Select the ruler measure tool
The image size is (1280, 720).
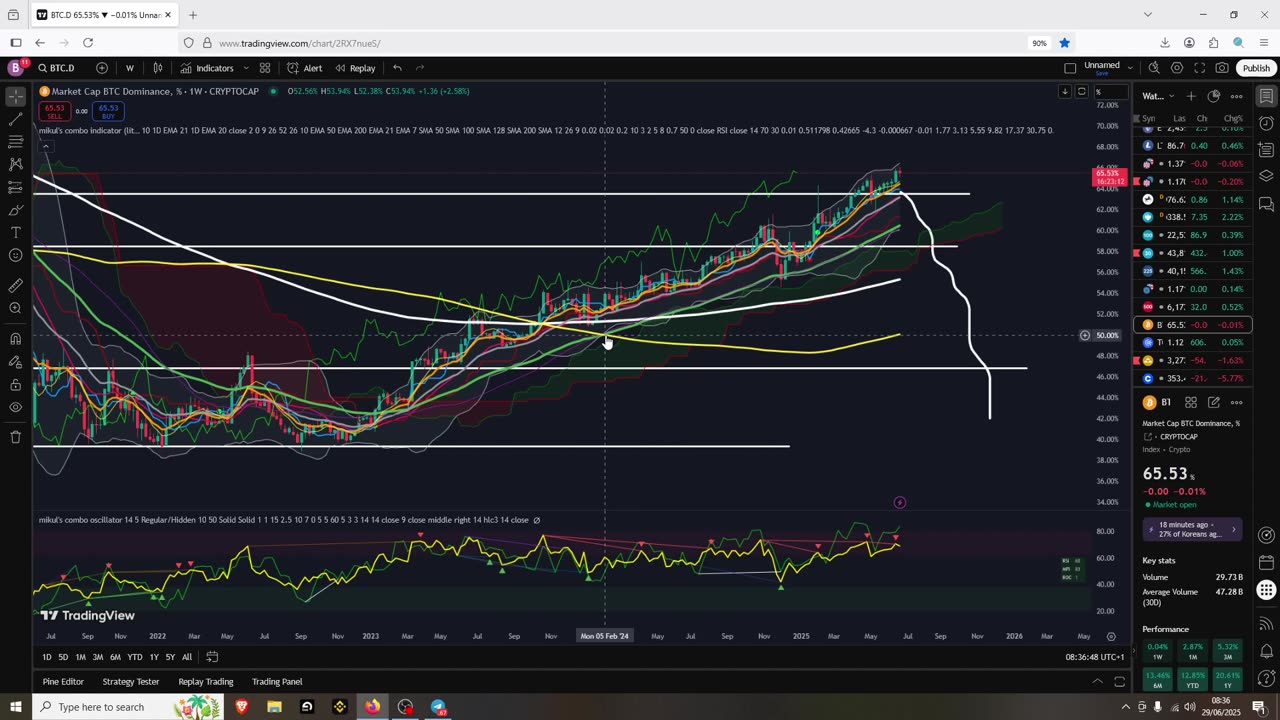click(15, 285)
